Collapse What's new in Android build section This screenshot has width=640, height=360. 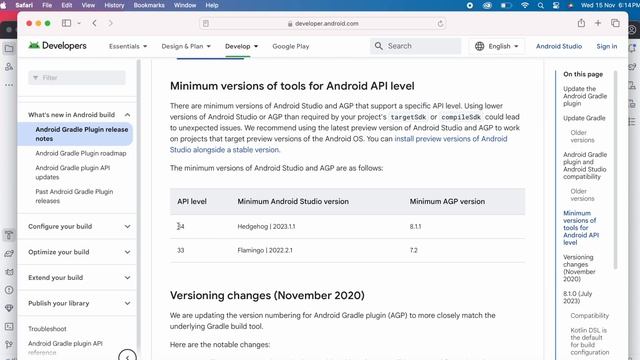tap(127, 115)
